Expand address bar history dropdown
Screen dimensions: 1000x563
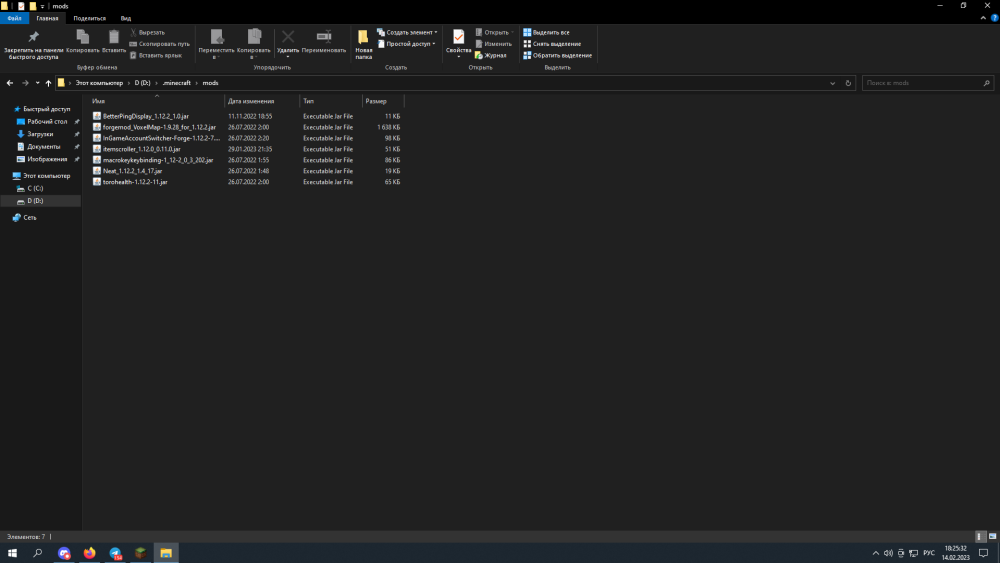coord(832,83)
